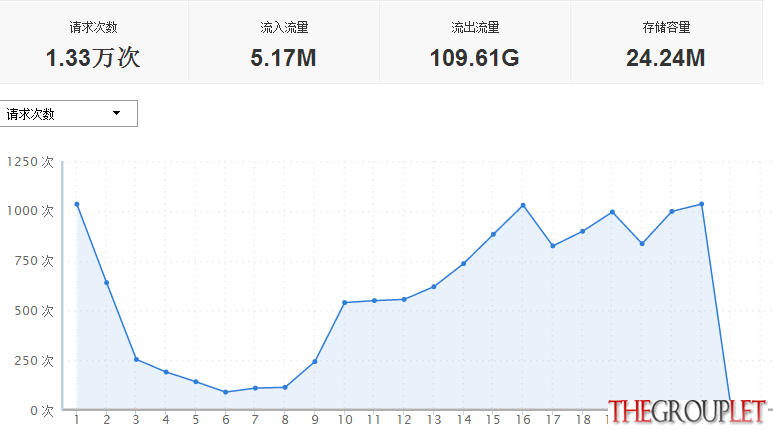Image resolution: width=773 pixels, height=430 pixels.
Task: Click the peak data point at day 16
Action: coord(523,205)
